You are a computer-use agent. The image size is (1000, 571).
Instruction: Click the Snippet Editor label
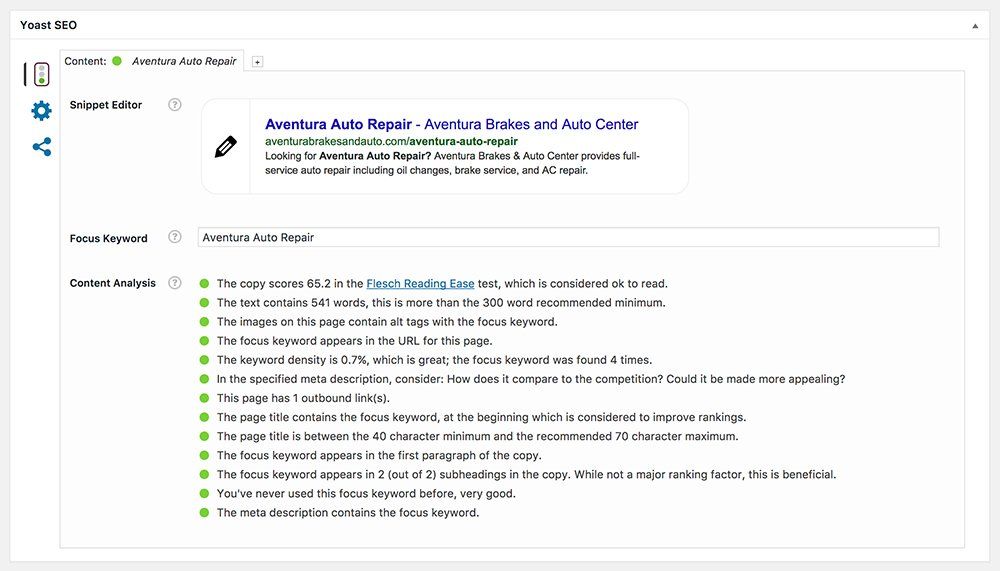106,105
